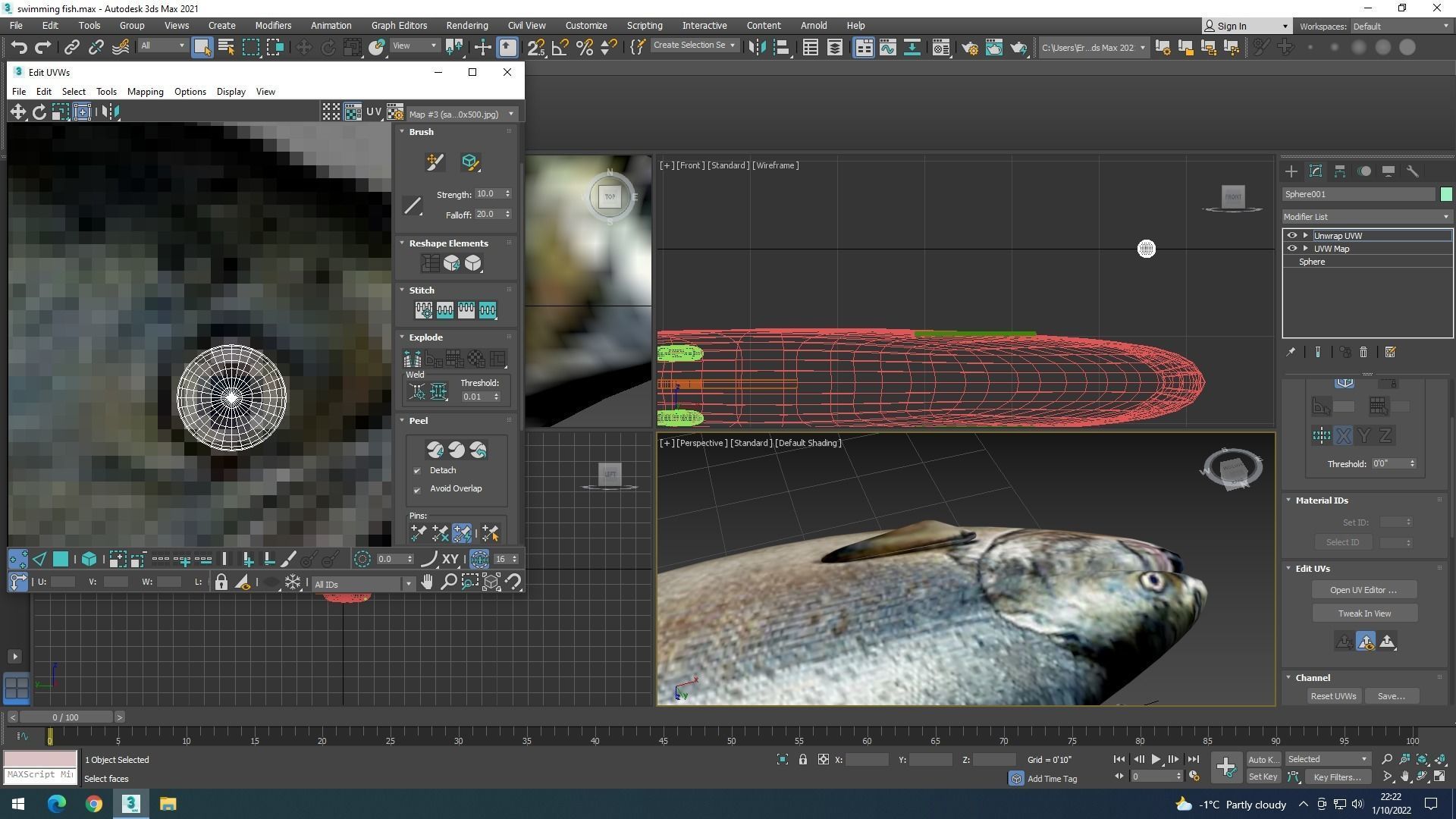Open the Tools menu in Edit UVWs

[x=106, y=92]
